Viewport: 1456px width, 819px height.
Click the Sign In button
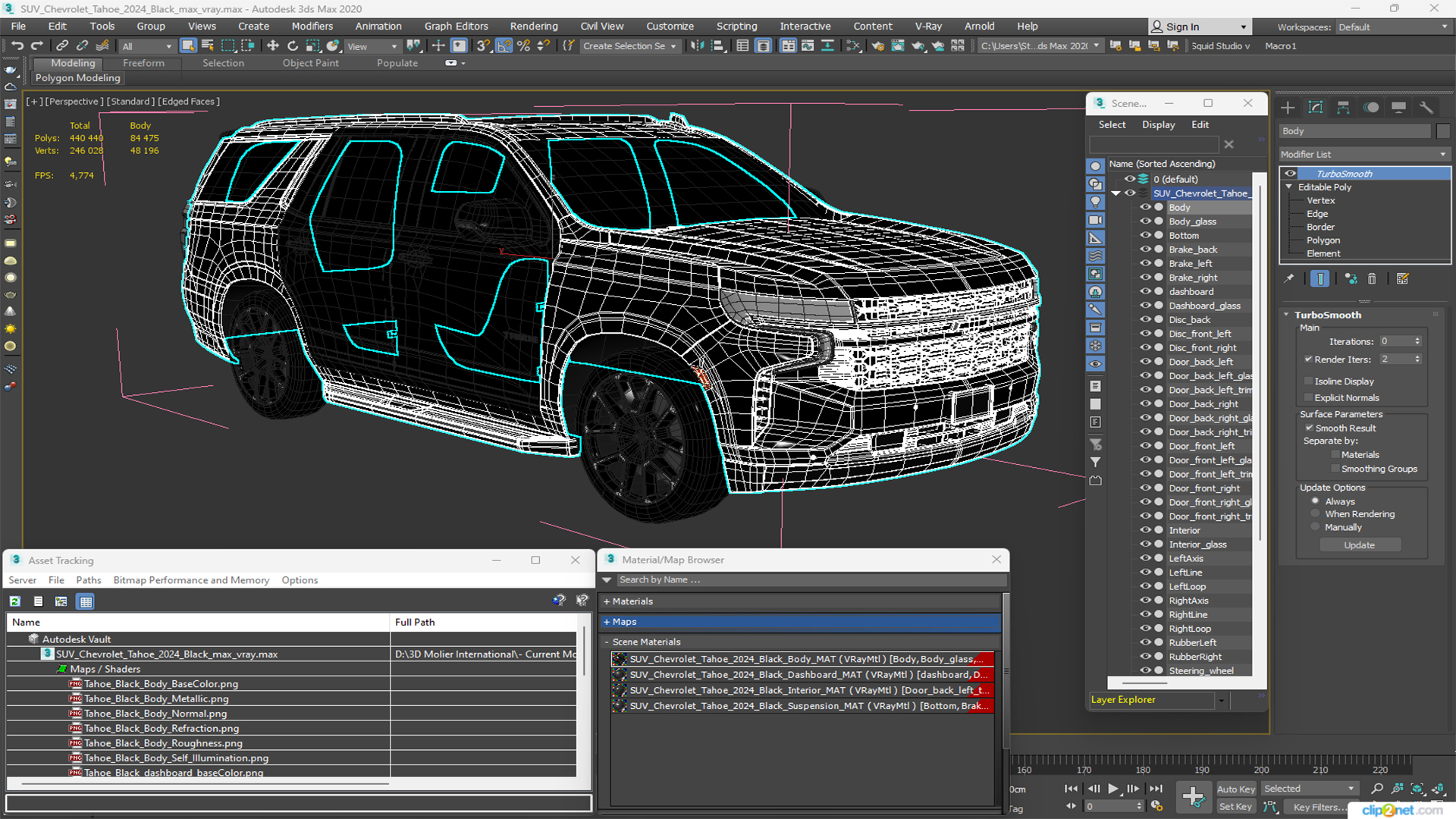click(1199, 27)
